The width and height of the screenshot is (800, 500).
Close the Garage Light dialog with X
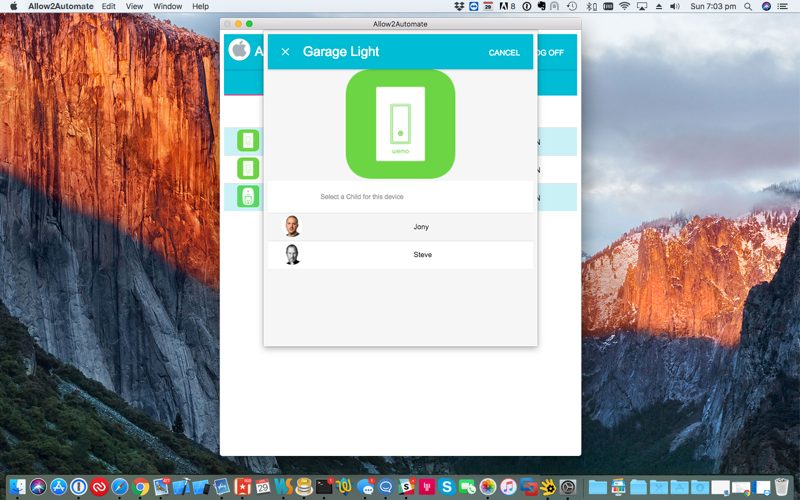[285, 52]
